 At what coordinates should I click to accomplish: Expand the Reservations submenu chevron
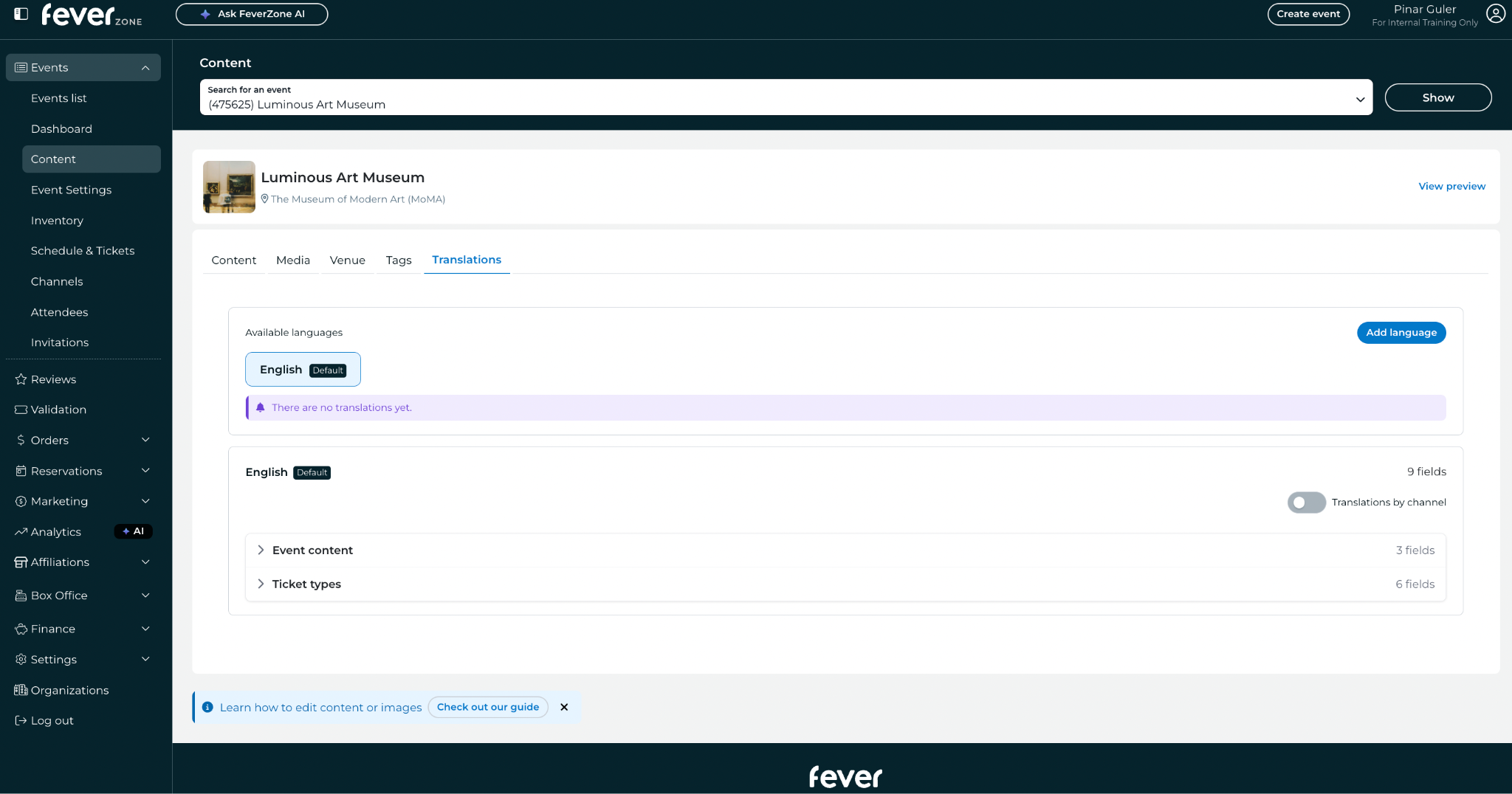tap(145, 471)
